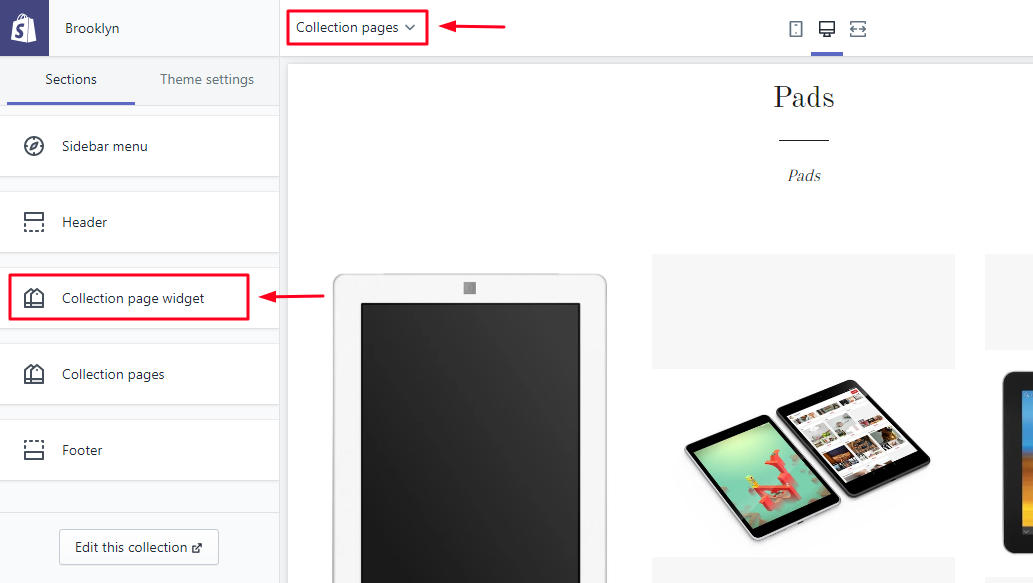The width and height of the screenshot is (1033, 583).
Task: Click the Brooklyn theme name
Action: (x=92, y=28)
